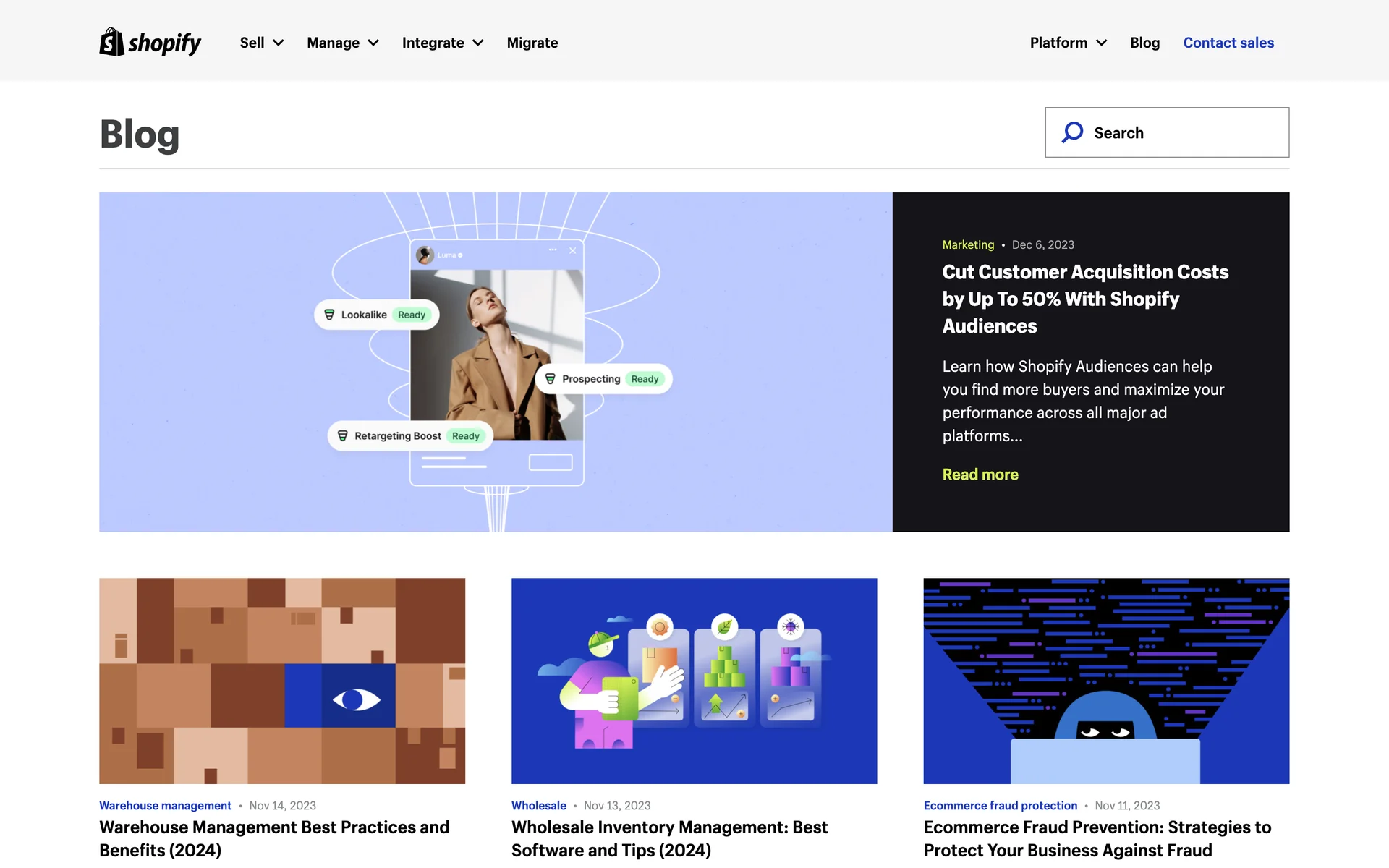The height and width of the screenshot is (868, 1389).
Task: Select Blog in the top navigation
Action: [1144, 43]
